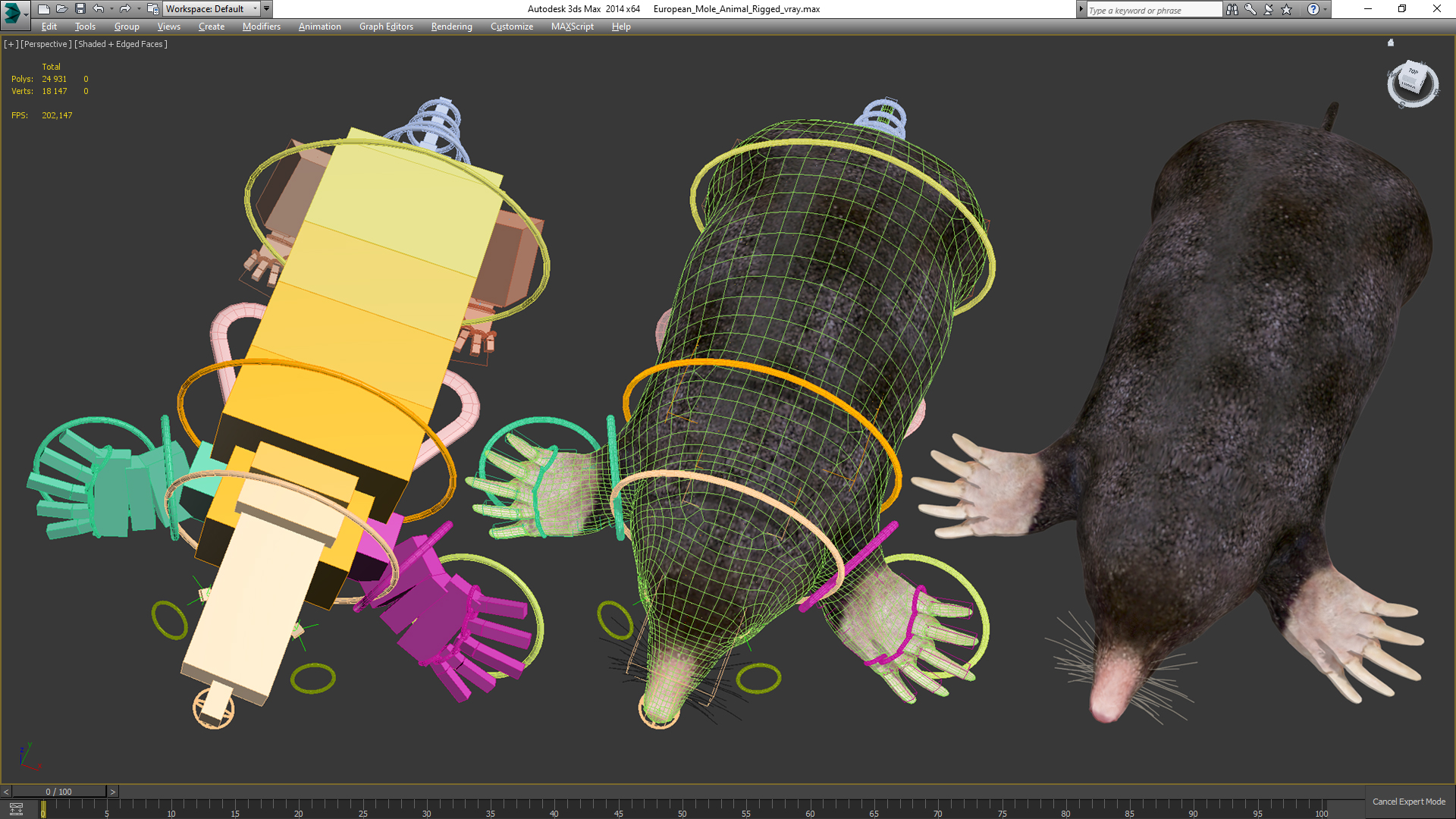This screenshot has height=819, width=1456.
Task: Save the file with the floppy disk icon
Action: tap(80, 9)
